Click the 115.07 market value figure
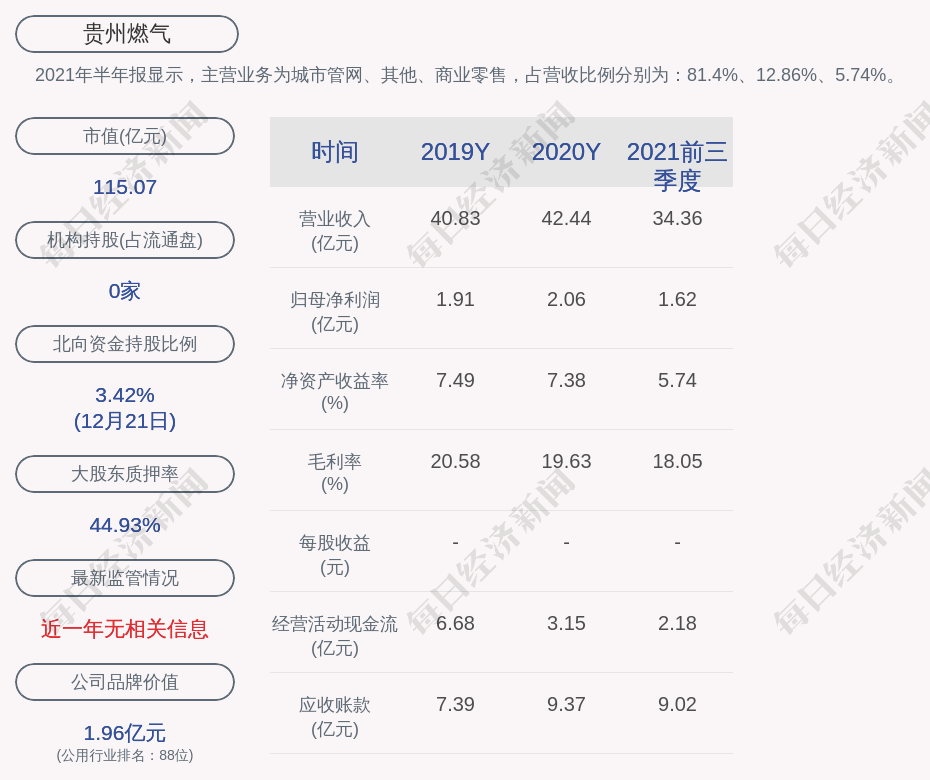The height and width of the screenshot is (780, 930). pyautogui.click(x=125, y=187)
